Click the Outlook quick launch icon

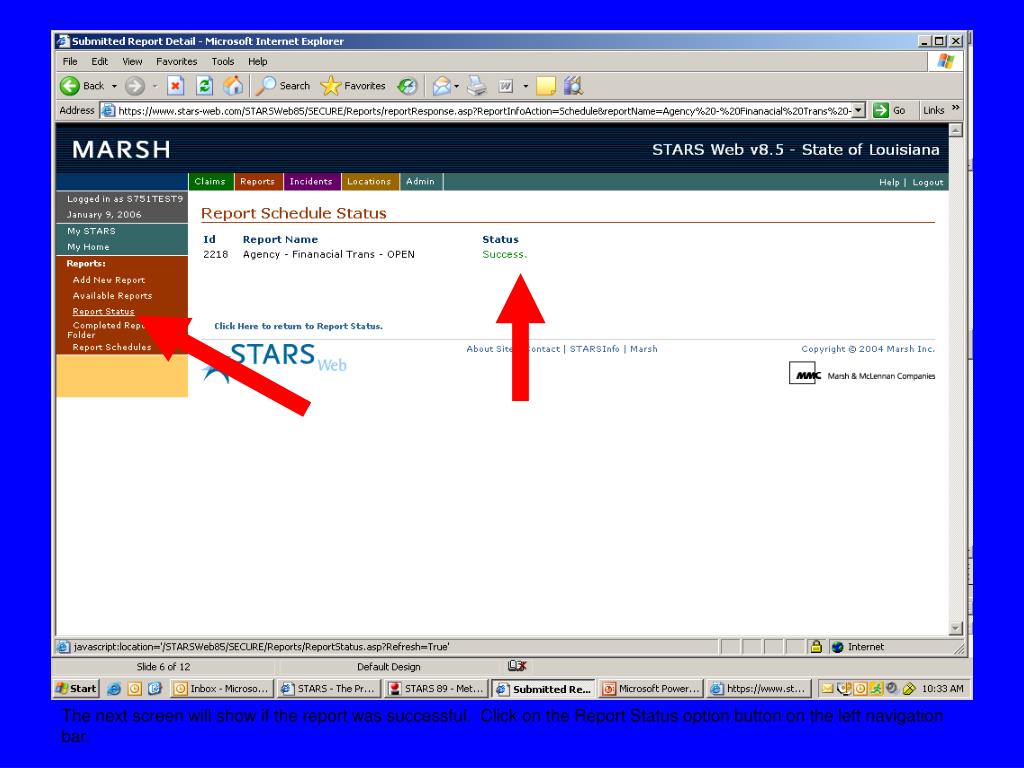coord(135,688)
